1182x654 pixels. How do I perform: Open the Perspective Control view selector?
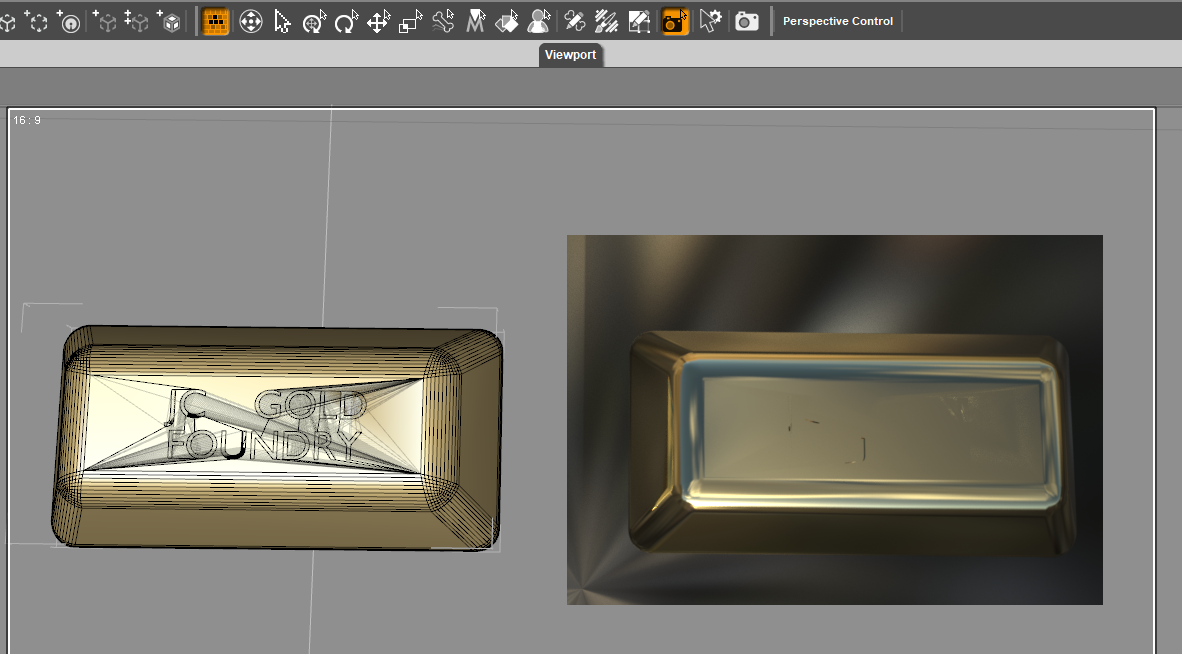pos(838,21)
